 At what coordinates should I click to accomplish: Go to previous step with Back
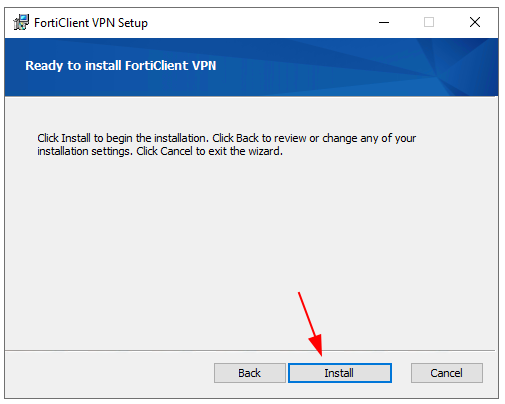click(x=250, y=373)
